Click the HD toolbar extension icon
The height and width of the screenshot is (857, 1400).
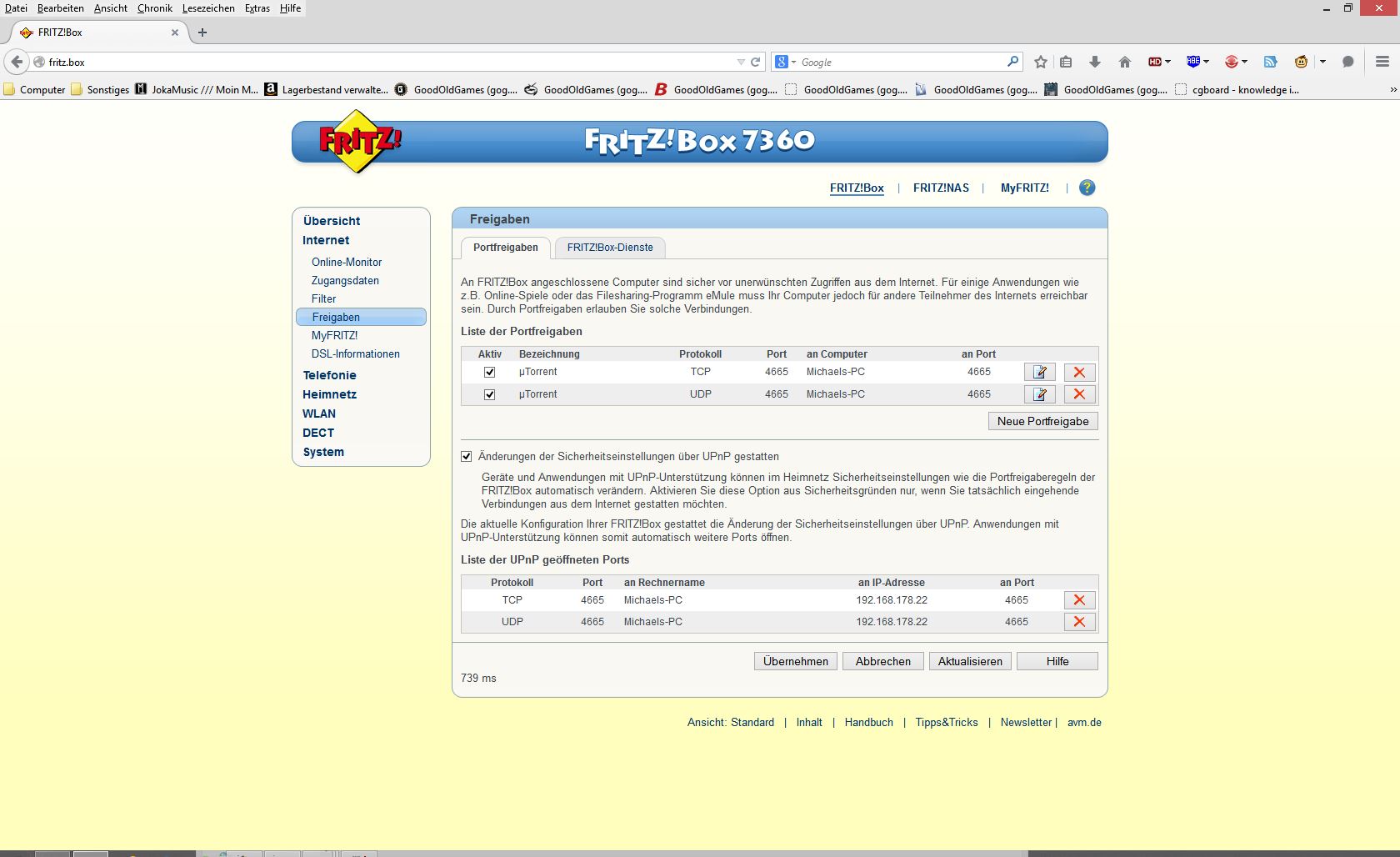click(1155, 62)
